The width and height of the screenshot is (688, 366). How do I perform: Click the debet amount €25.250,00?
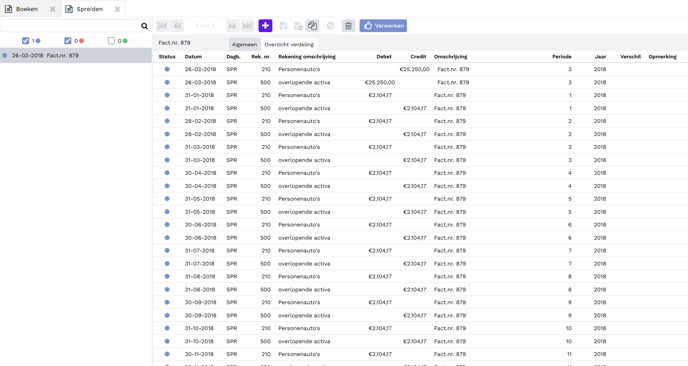coord(380,83)
